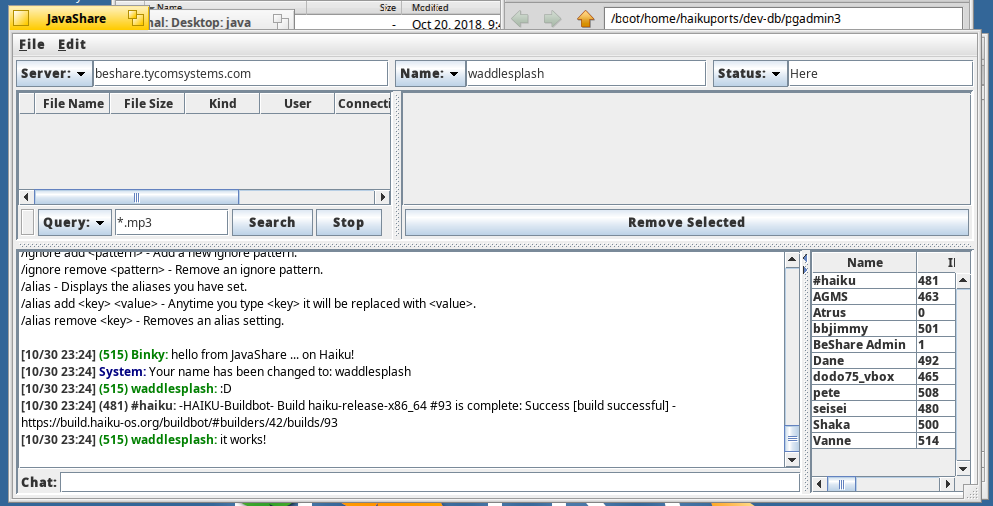993x506 pixels.
Task: Sort by User column header
Action: pos(297,104)
